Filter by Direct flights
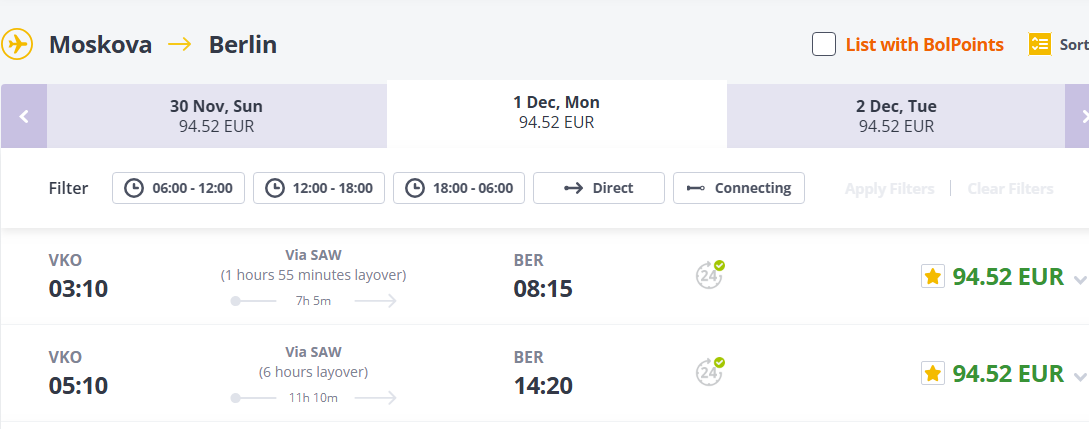1089x429 pixels. [x=599, y=188]
